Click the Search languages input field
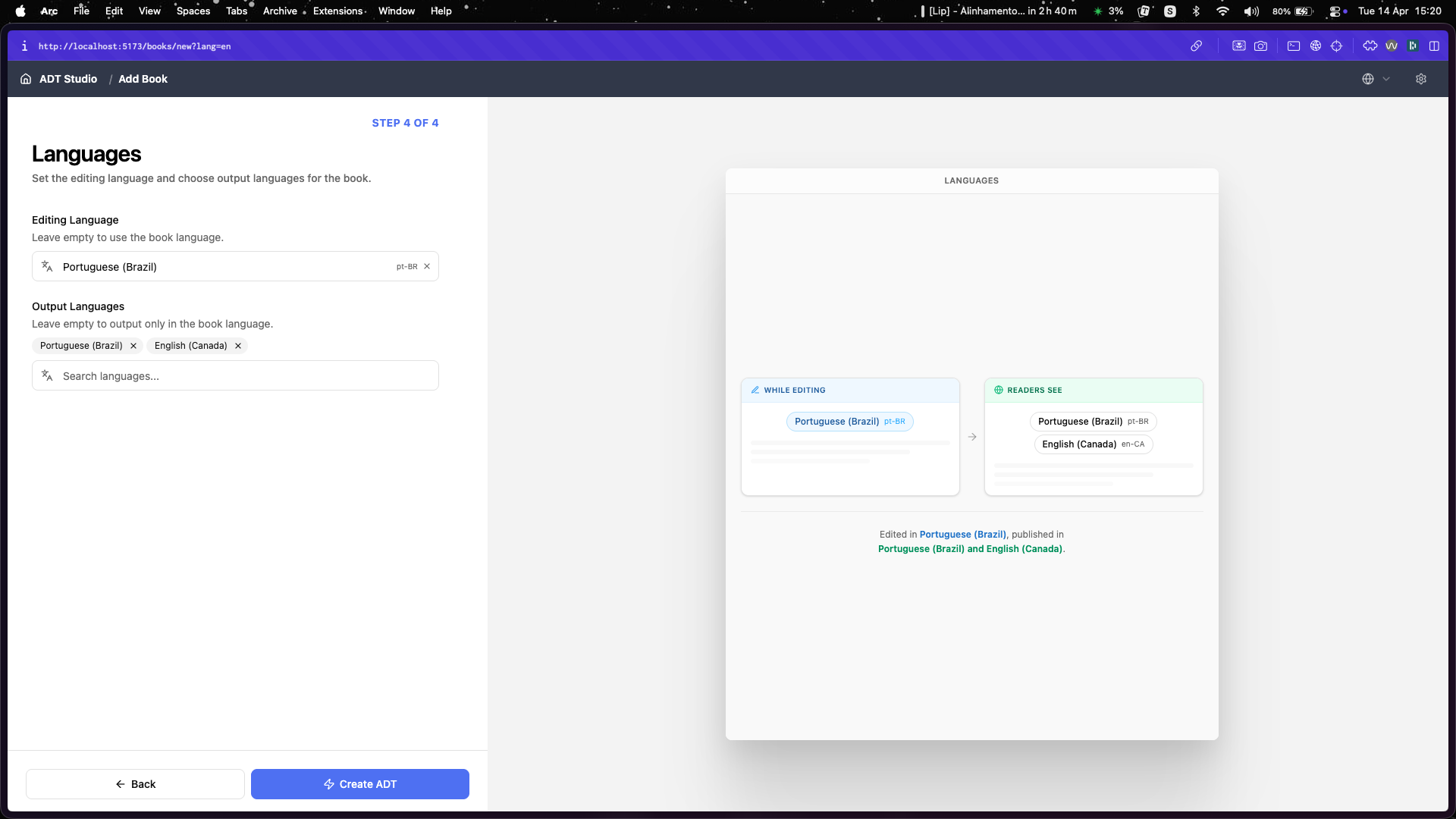The width and height of the screenshot is (1456, 819). 235,375
